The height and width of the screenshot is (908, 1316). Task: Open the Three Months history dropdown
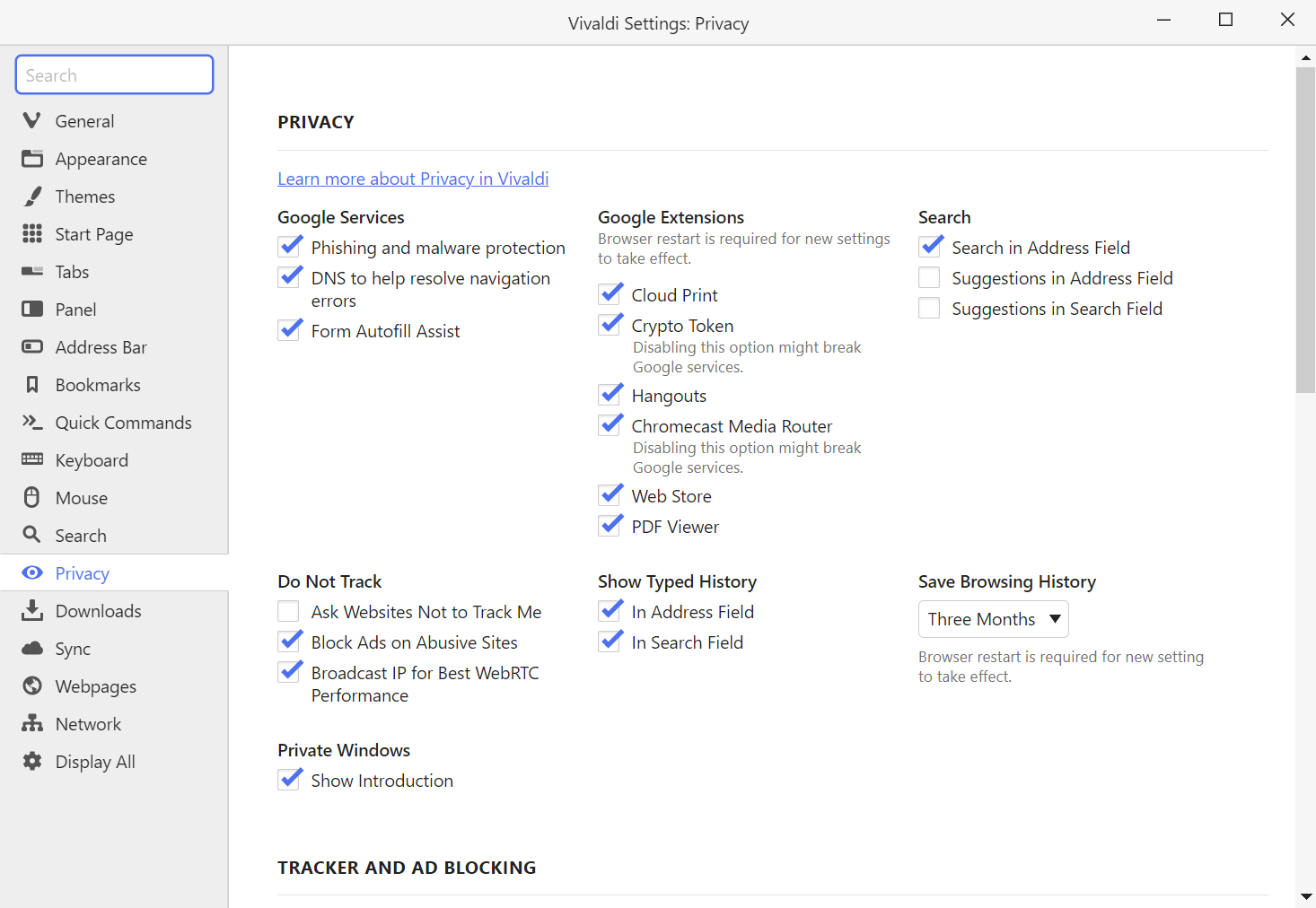(x=994, y=619)
